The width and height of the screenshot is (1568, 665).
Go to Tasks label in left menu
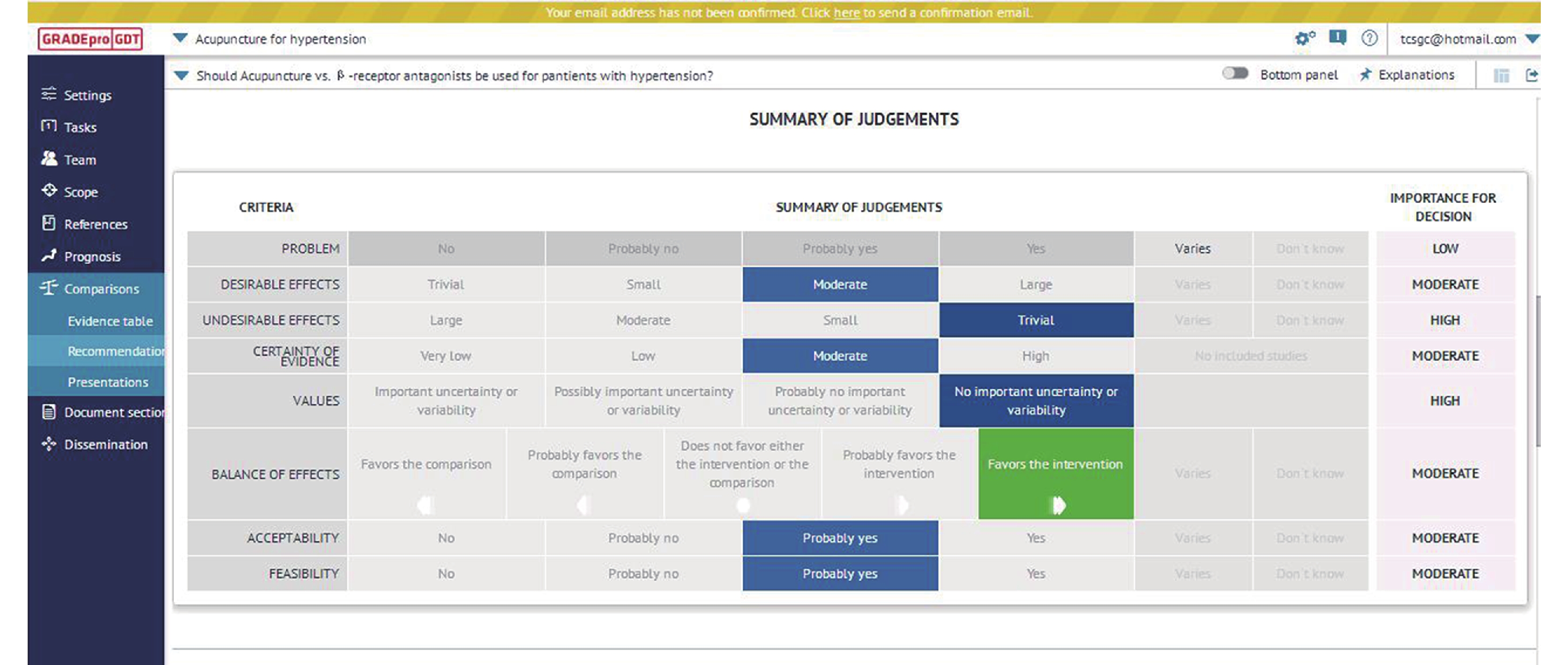point(80,127)
